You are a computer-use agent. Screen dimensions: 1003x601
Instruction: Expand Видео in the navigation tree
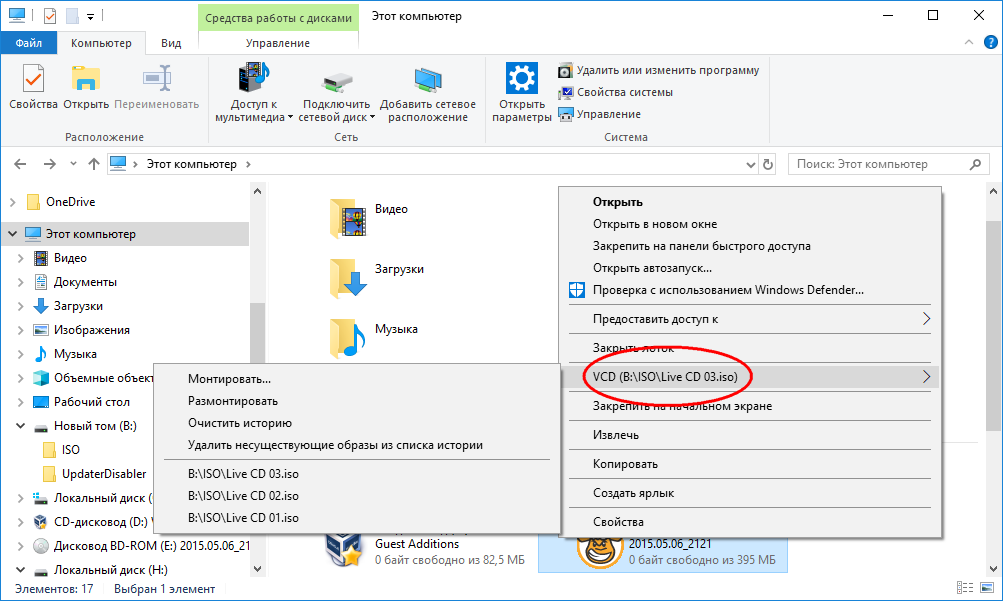(x=20, y=258)
